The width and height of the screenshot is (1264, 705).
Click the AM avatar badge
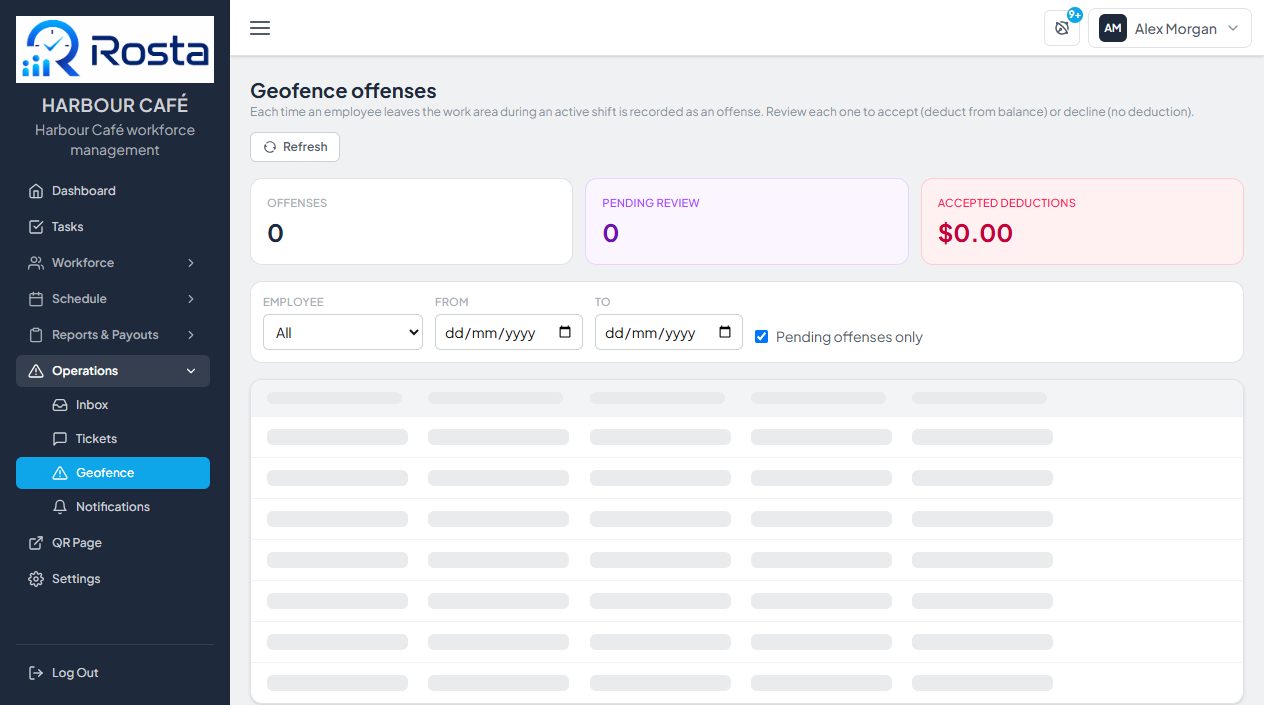[x=1113, y=28]
